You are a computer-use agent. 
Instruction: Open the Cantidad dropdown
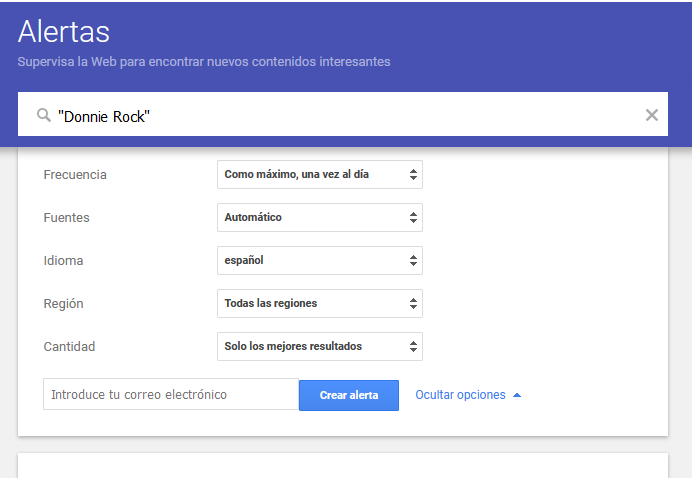319,346
